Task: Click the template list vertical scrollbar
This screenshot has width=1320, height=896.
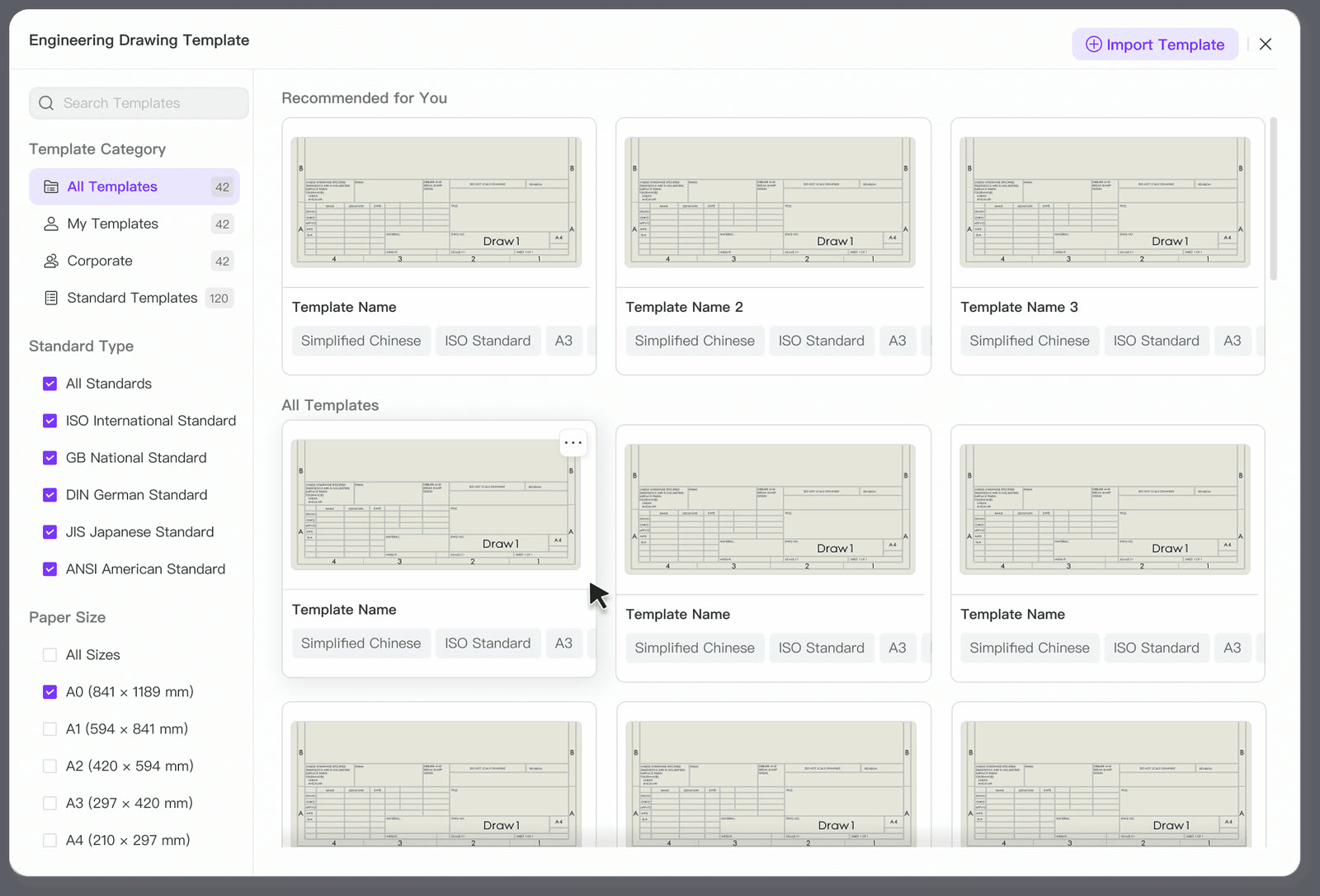Action: point(1273,199)
